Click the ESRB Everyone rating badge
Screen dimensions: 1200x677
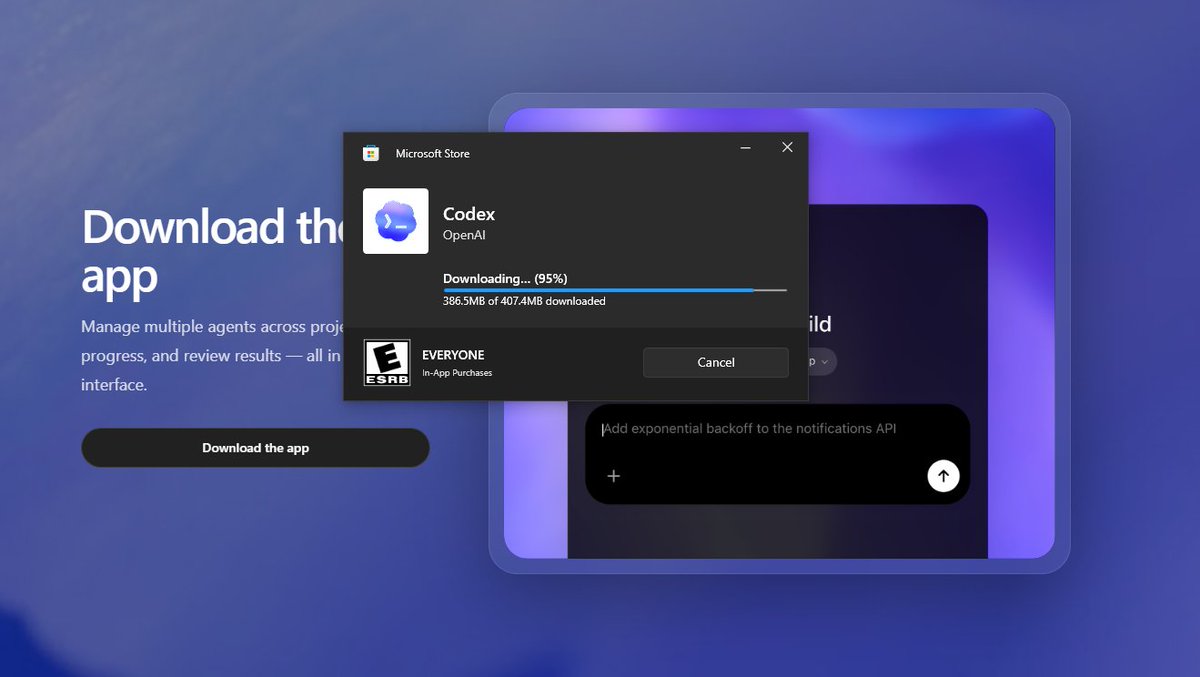386,363
